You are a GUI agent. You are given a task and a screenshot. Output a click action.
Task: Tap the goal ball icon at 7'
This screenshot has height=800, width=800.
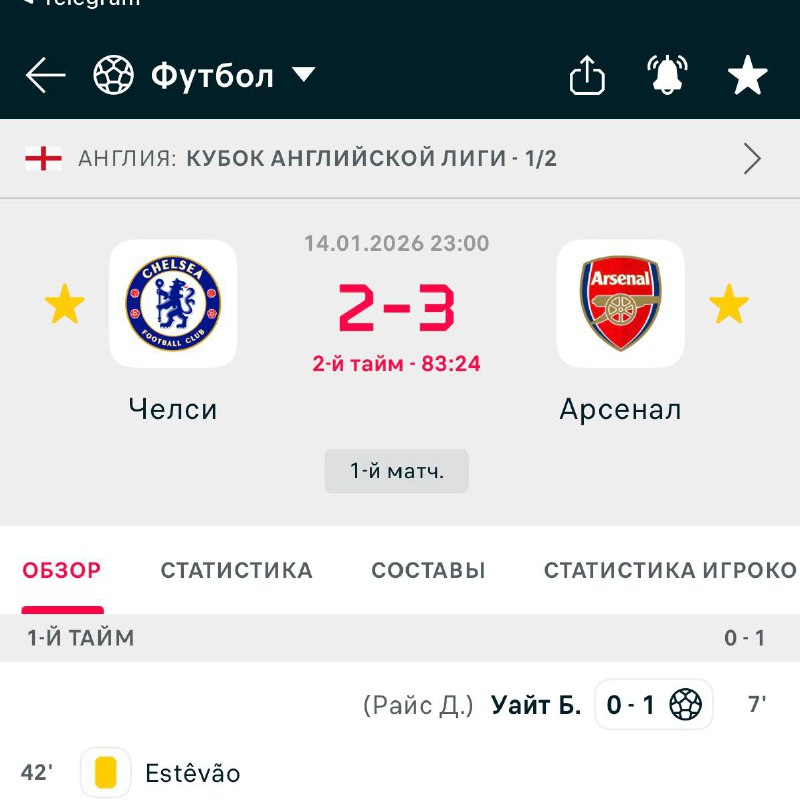(686, 705)
